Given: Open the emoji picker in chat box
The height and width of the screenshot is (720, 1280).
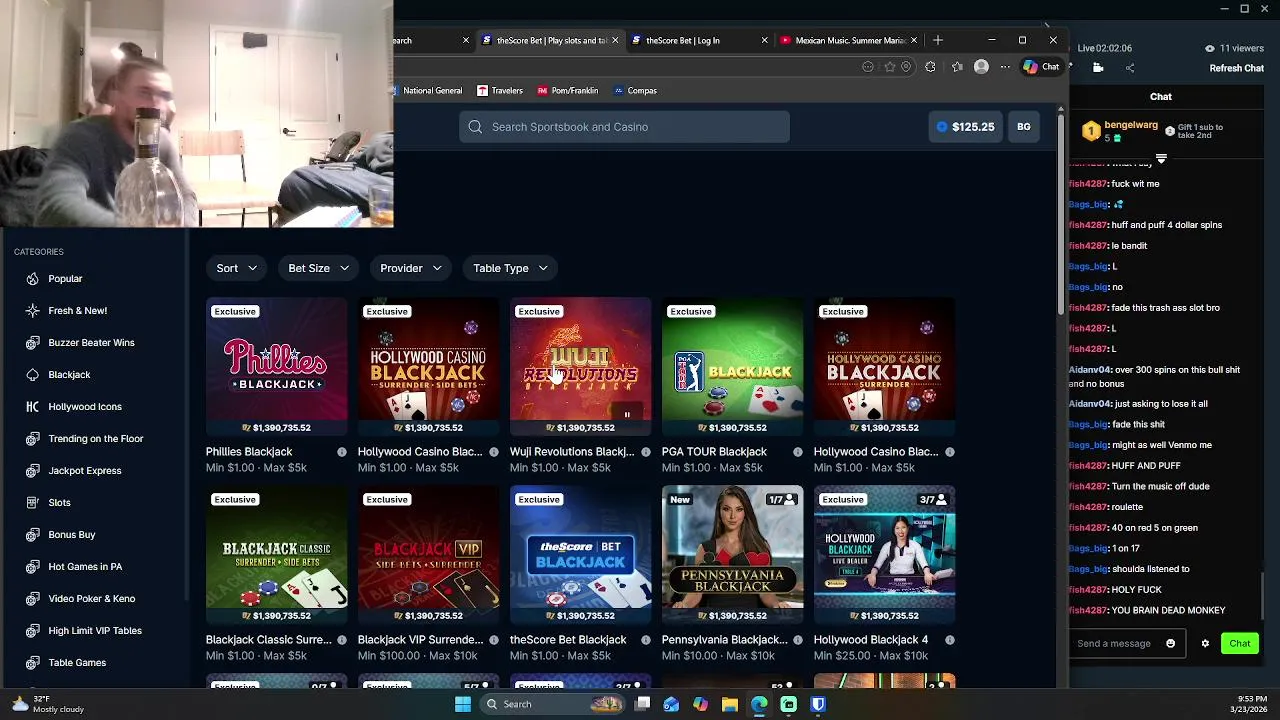Looking at the screenshot, I should click(1171, 644).
